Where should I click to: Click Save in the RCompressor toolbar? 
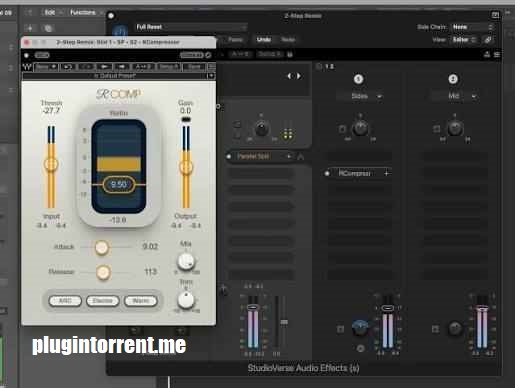[x=194, y=67]
